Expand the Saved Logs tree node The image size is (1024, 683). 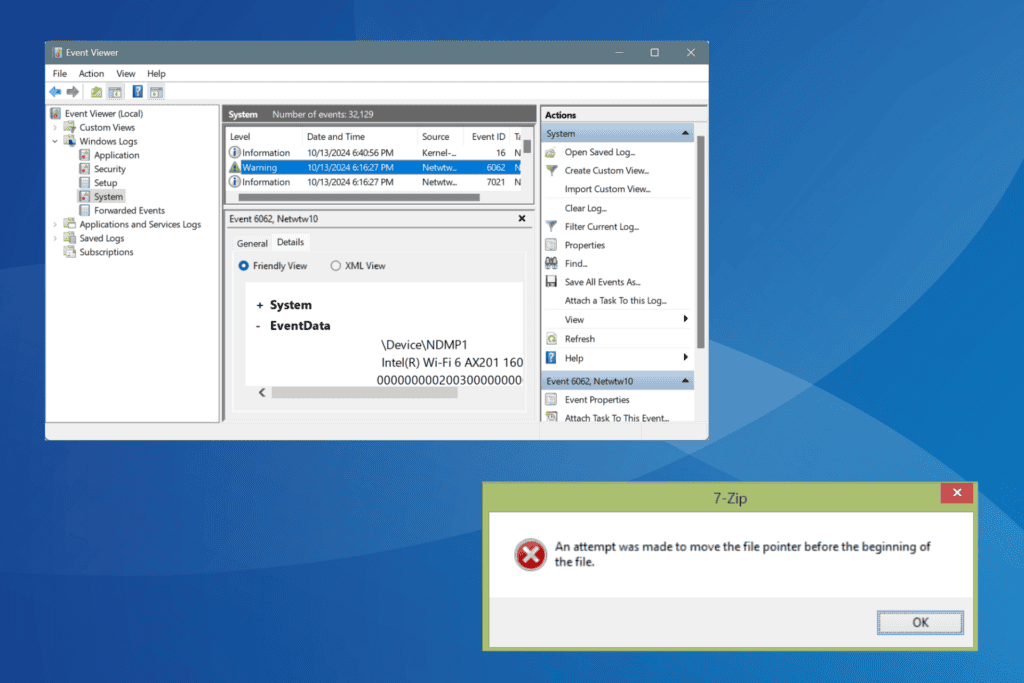coord(55,238)
